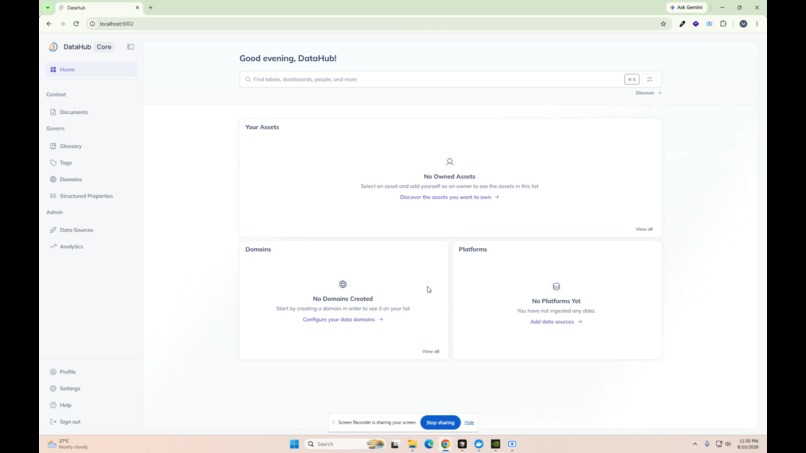The height and width of the screenshot is (453, 806).
Task: Click the DataHub logo icon
Action: click(x=53, y=47)
